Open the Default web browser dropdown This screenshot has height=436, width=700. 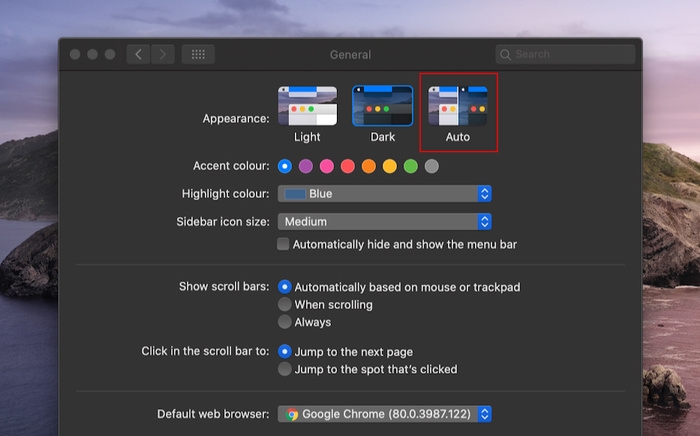(x=384, y=414)
